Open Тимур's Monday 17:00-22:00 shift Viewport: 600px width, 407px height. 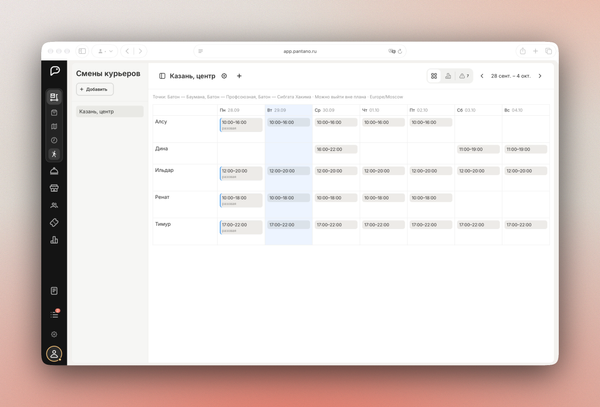pyautogui.click(x=241, y=227)
